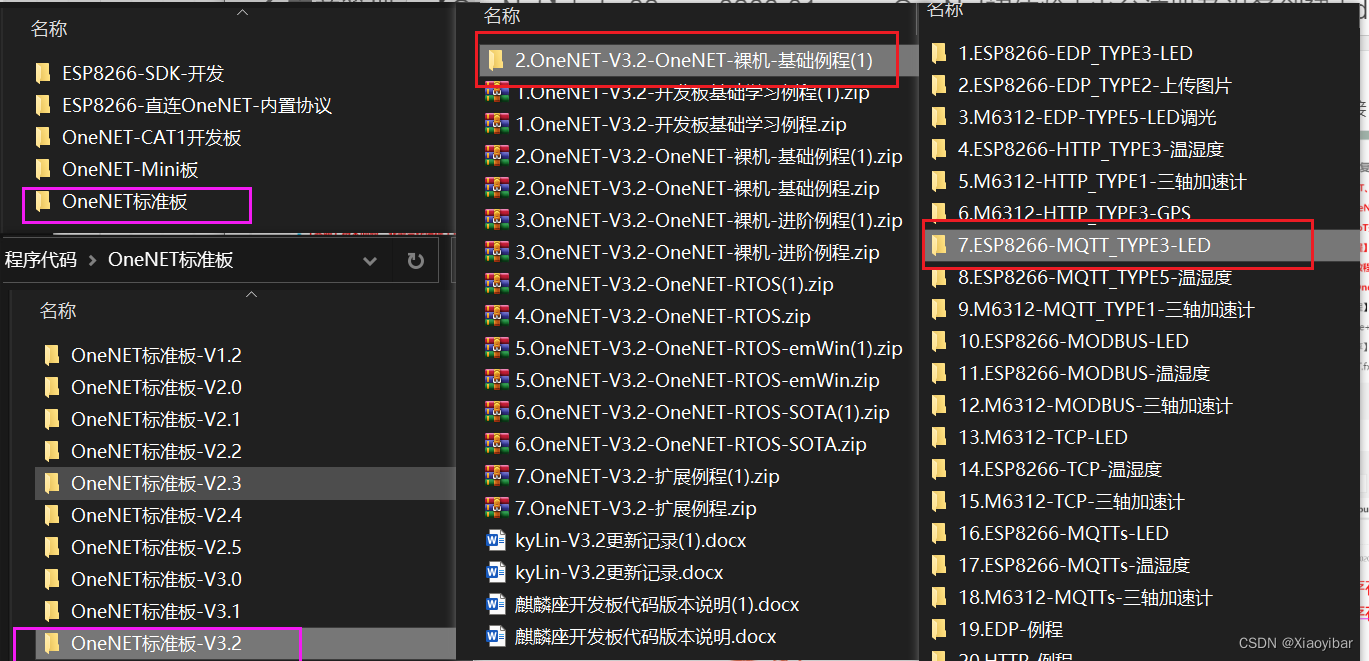Select 2.OneNET-V3.2-OneNET-裸机-基础例程.zip file name
The height and width of the screenshot is (661, 1369).
697,188
